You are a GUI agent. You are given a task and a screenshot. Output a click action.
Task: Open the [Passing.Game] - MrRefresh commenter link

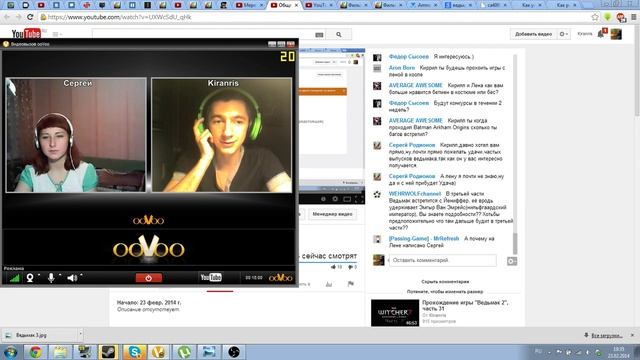424,239
